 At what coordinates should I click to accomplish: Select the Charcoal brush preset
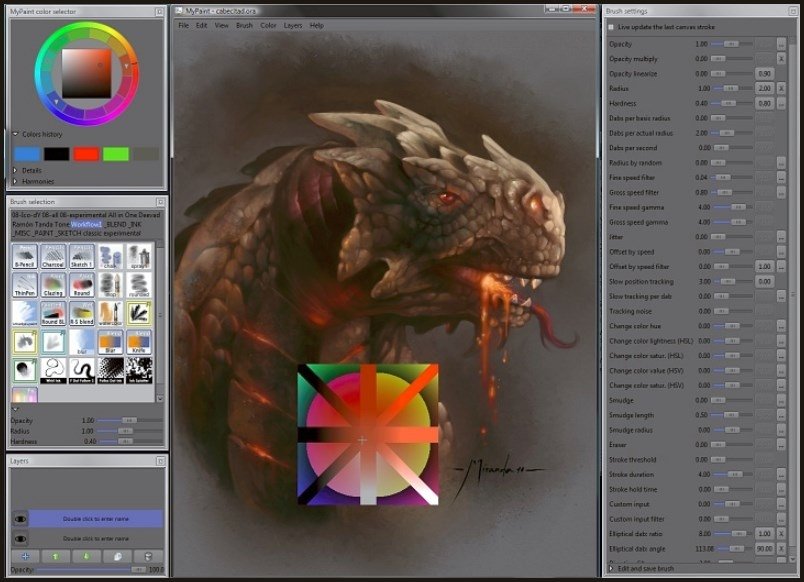54,257
